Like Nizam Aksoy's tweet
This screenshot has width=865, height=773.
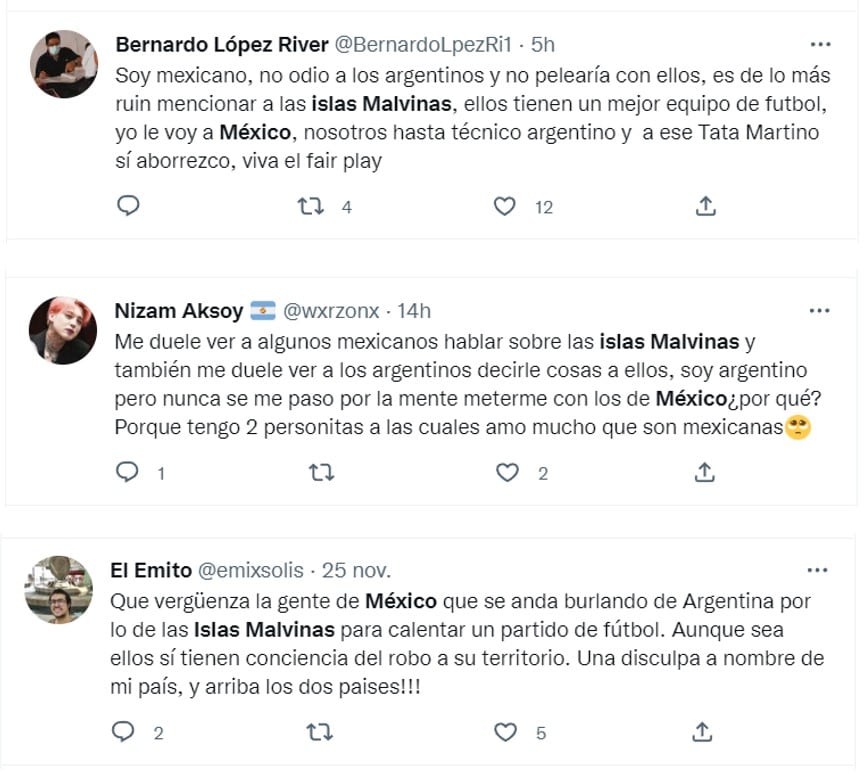point(508,471)
